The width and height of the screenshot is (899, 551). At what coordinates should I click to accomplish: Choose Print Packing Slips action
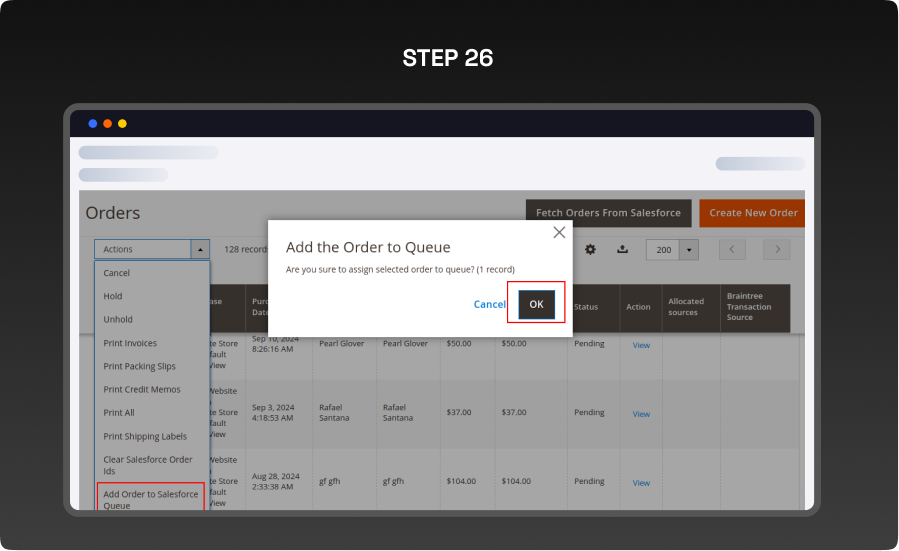139,367
